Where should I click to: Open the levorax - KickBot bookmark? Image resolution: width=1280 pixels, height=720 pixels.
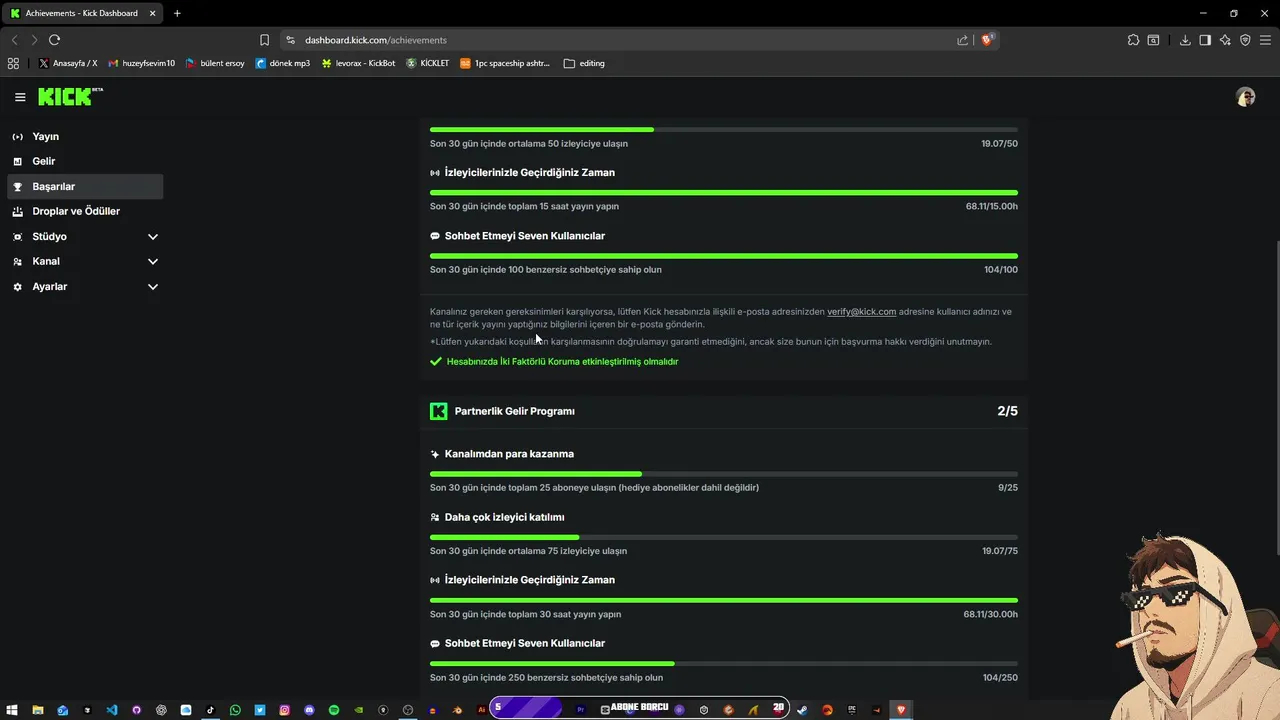358,63
